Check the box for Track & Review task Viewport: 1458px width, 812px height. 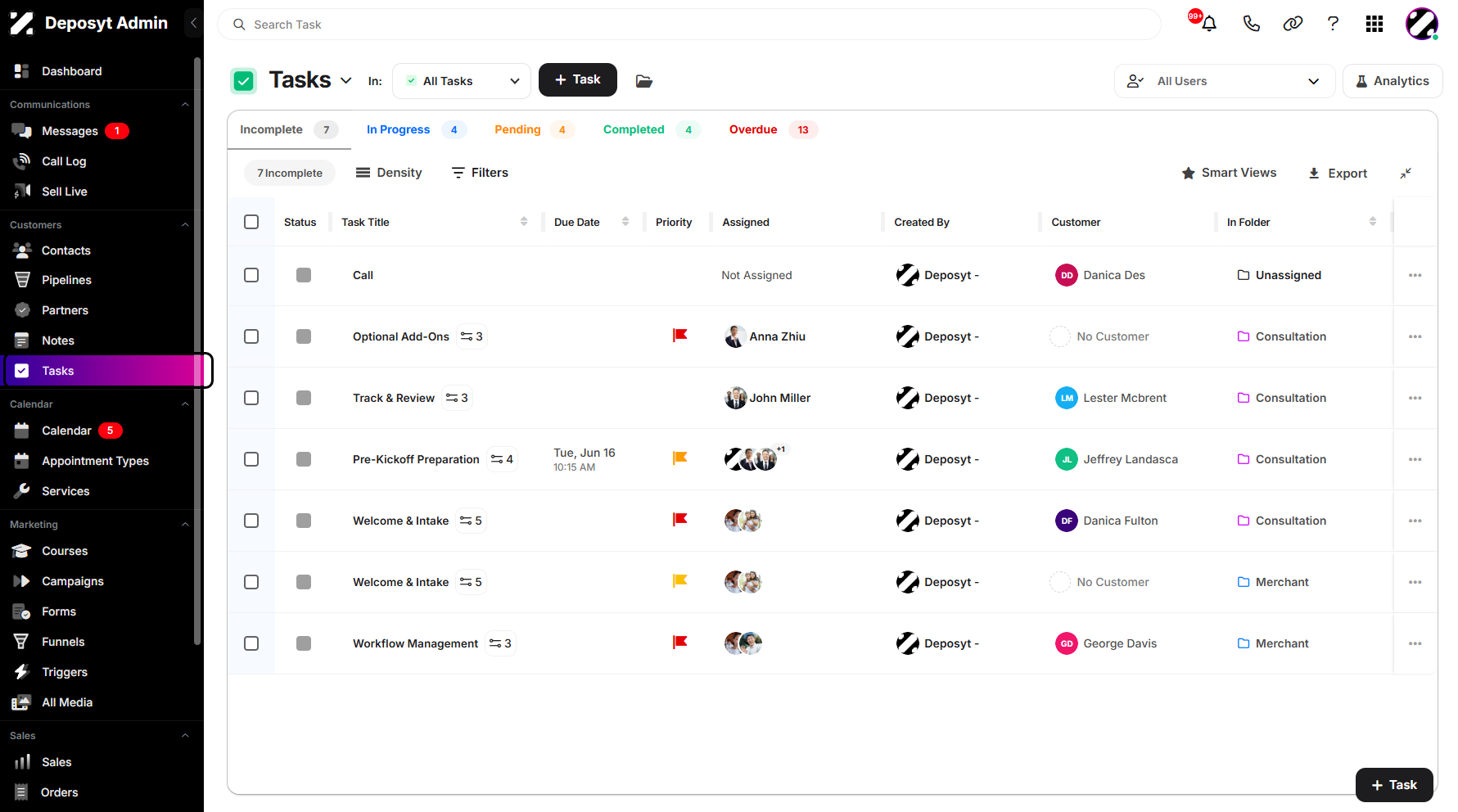tap(251, 398)
